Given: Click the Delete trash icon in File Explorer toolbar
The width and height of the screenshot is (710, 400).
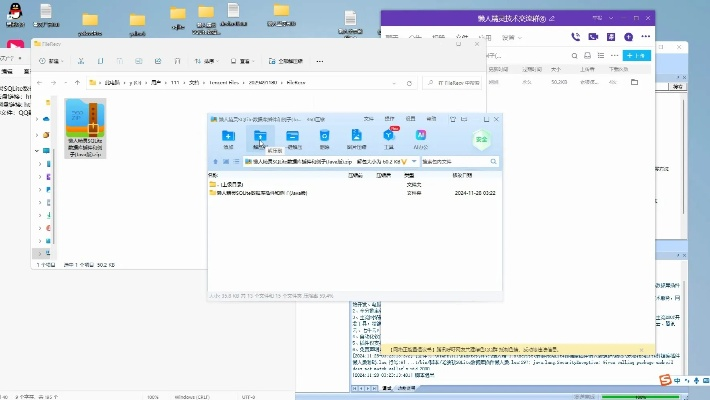Looking at the screenshot, I should (x=178, y=61).
